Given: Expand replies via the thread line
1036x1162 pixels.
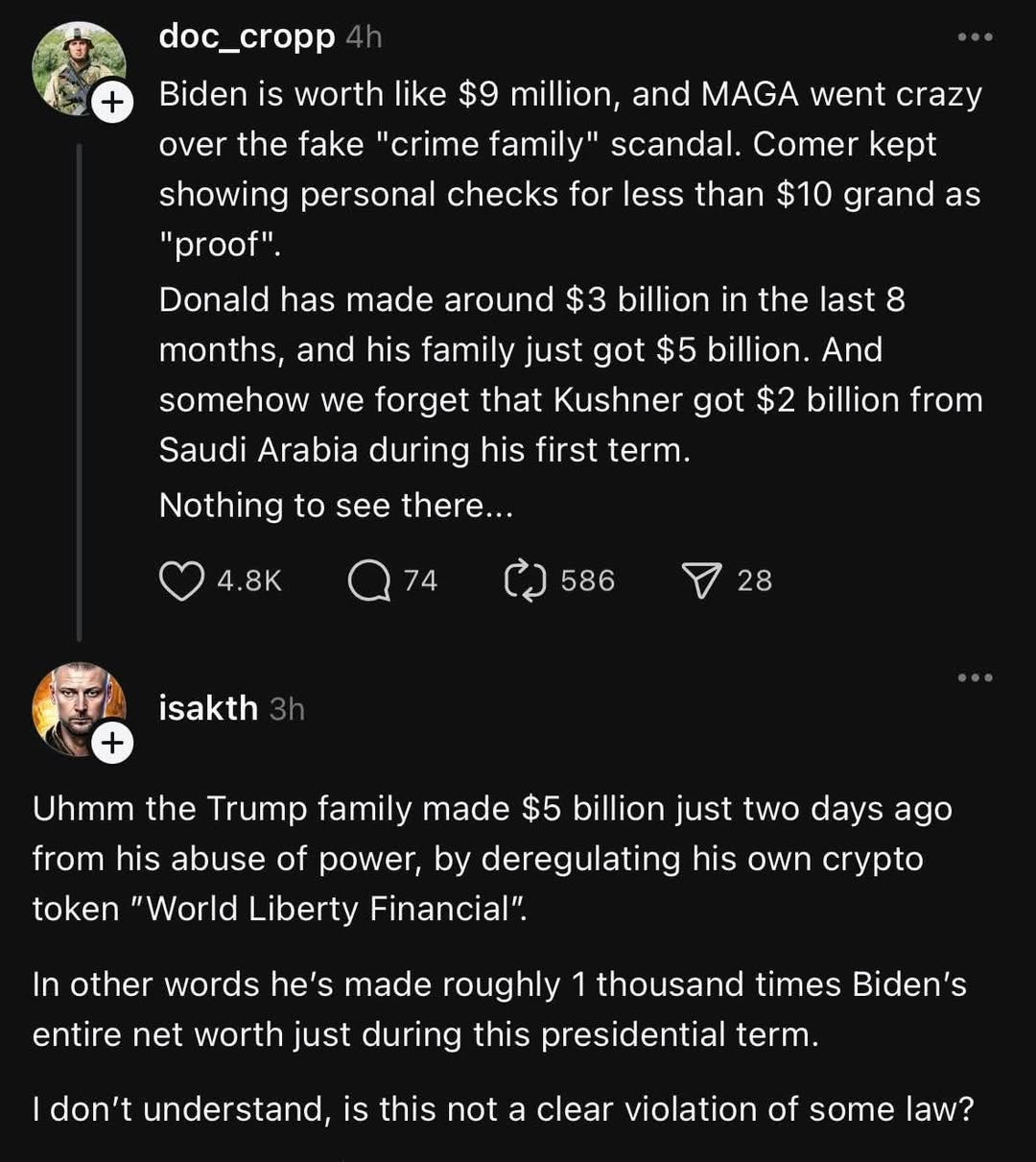Looking at the screenshot, I should pyautogui.click(x=80, y=384).
